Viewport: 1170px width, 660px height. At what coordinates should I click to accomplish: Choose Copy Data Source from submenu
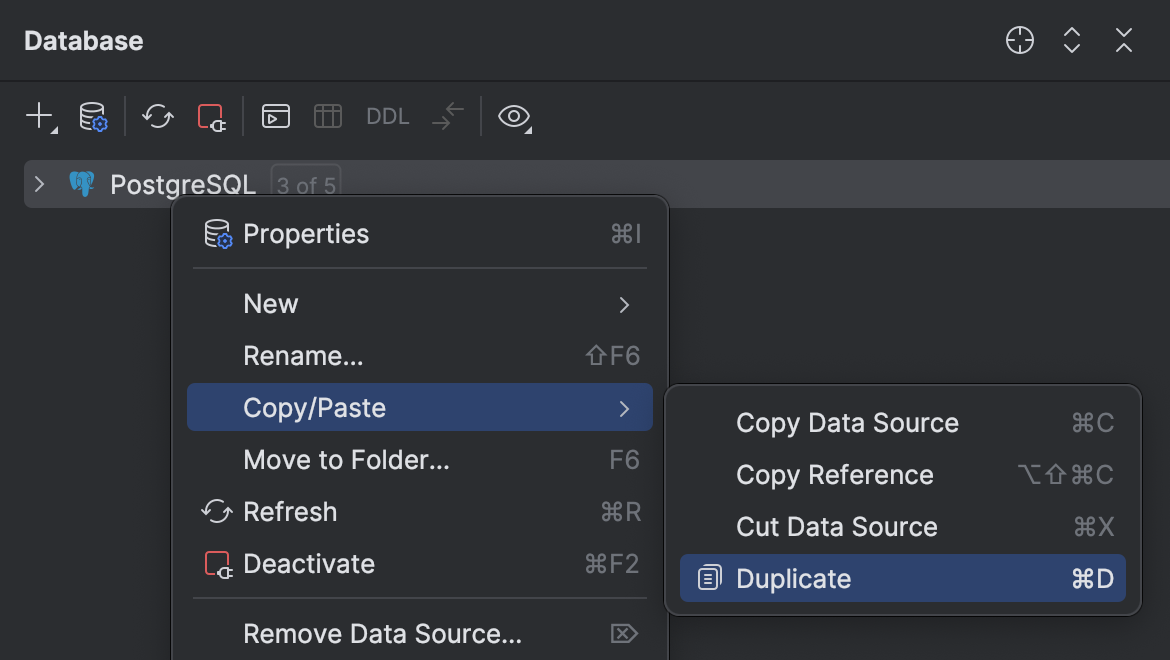point(847,423)
